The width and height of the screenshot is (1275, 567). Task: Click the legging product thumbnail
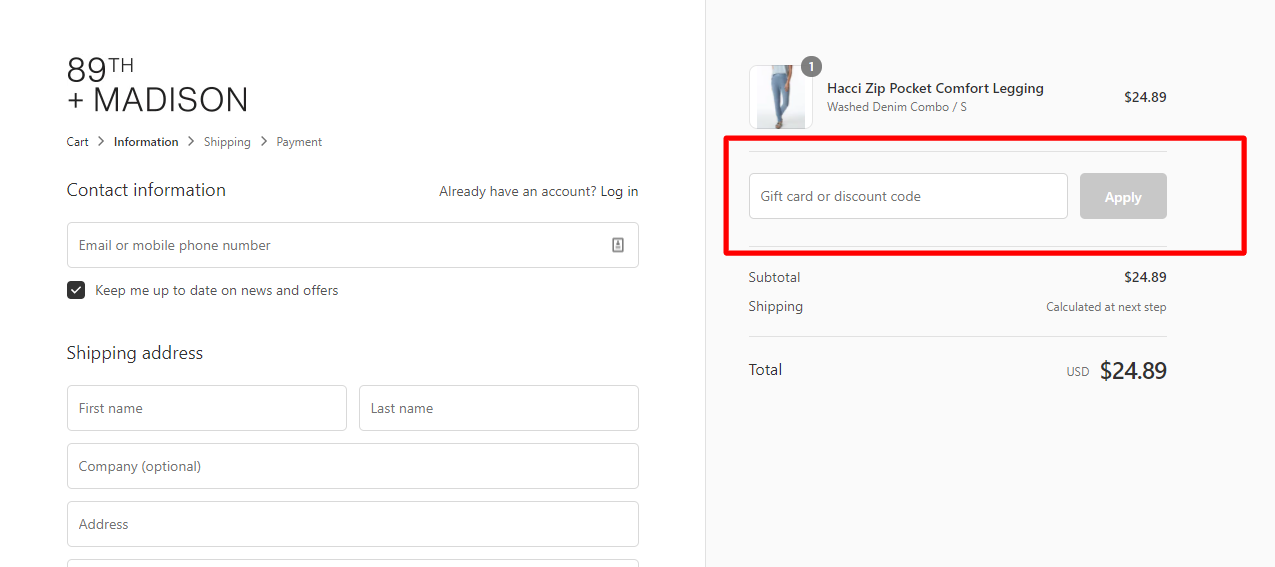781,97
